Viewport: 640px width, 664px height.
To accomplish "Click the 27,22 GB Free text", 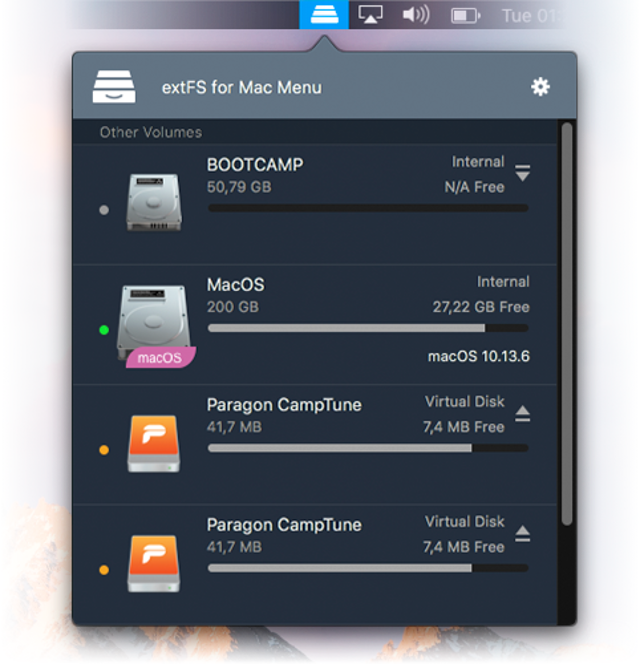I will [x=481, y=307].
